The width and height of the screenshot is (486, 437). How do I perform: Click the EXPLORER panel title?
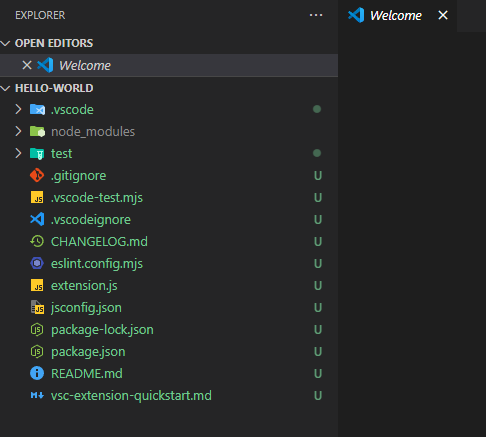click(40, 15)
